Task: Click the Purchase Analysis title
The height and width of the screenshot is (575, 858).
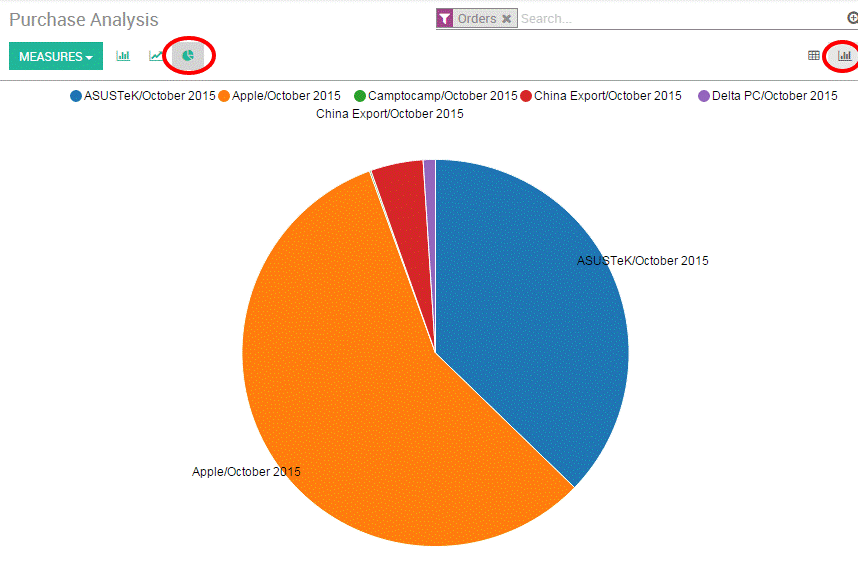Action: 84,20
